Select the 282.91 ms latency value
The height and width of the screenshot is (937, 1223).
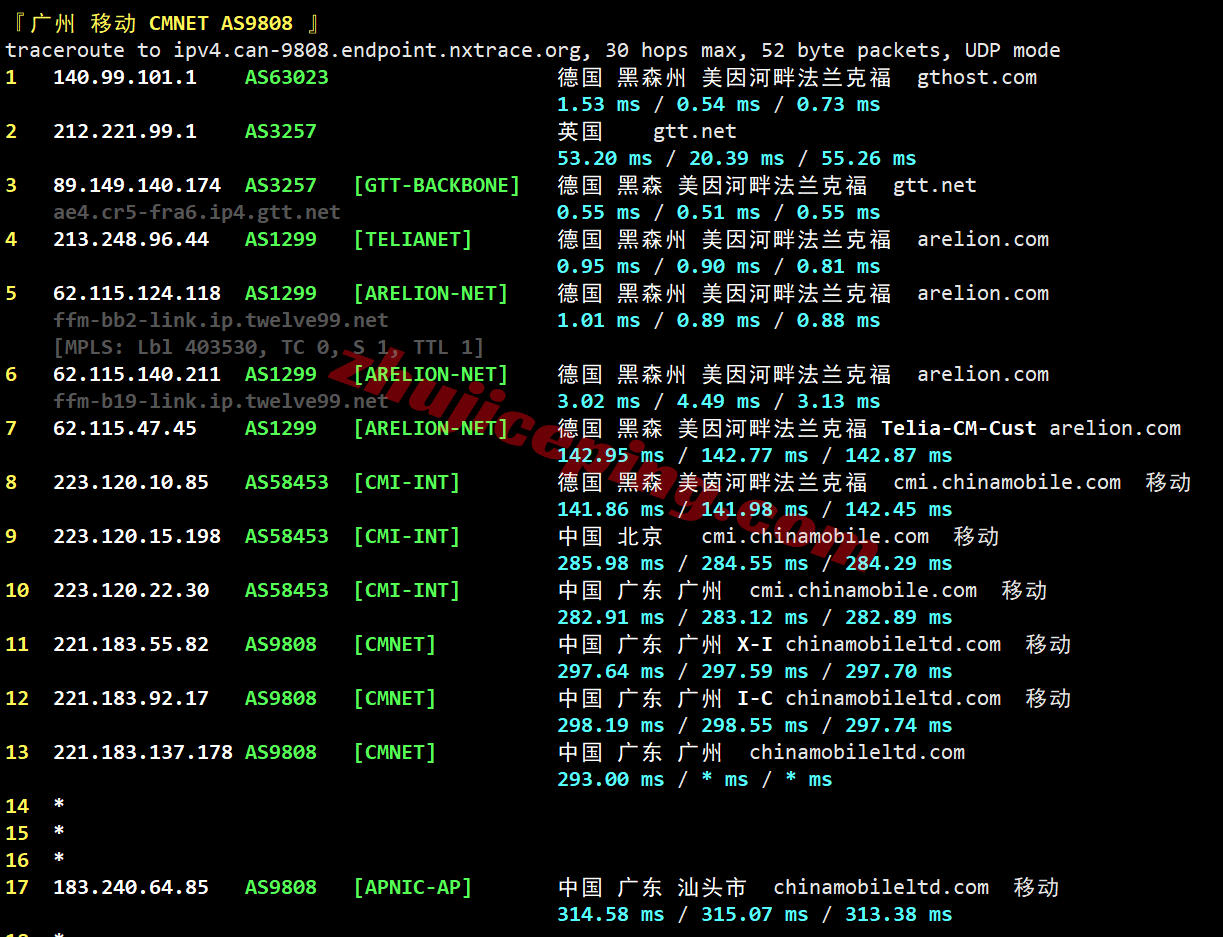pos(611,617)
